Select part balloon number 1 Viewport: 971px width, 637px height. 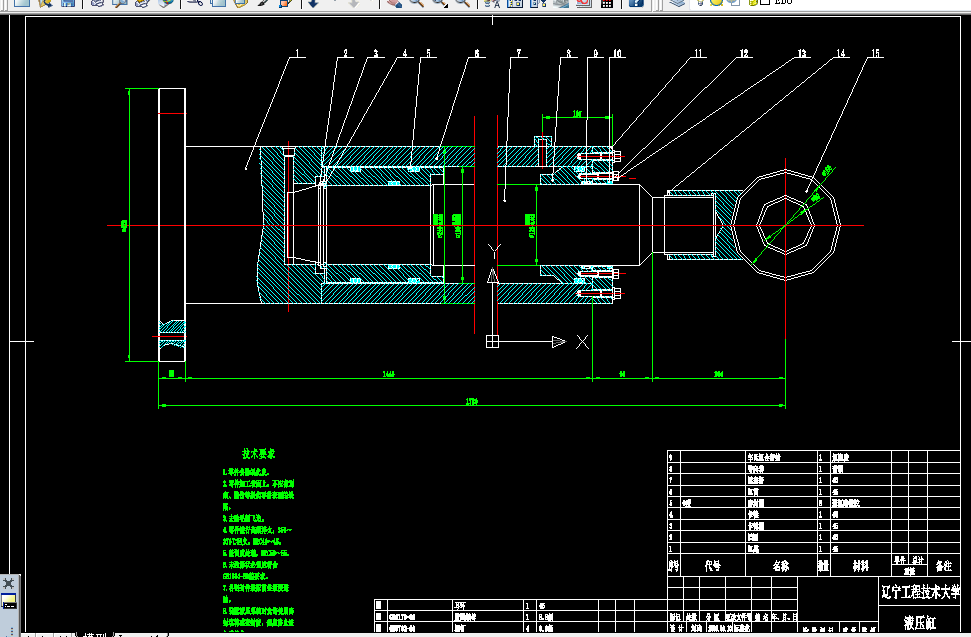[297, 53]
